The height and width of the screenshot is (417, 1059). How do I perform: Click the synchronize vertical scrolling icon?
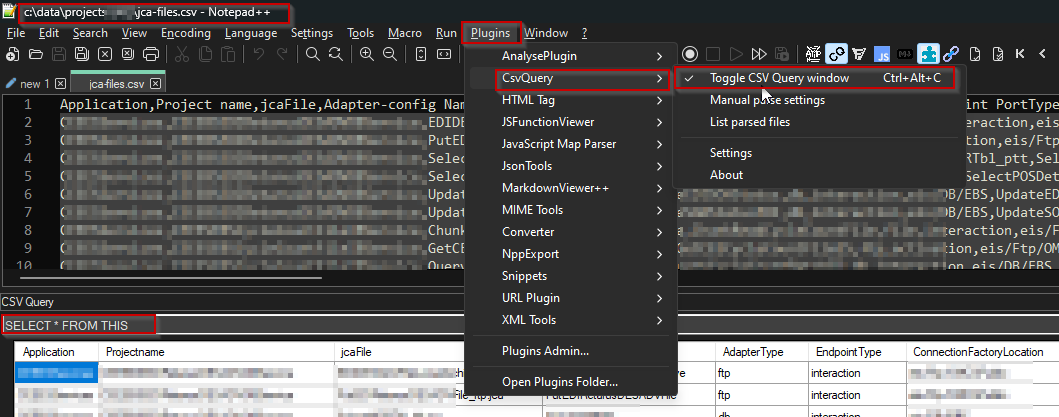click(x=421, y=54)
